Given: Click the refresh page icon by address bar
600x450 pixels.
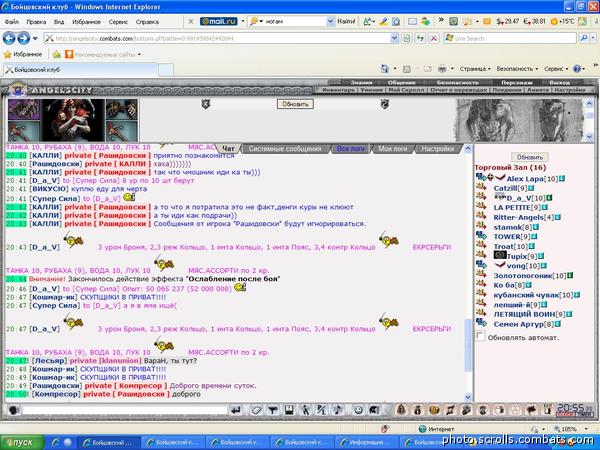Looking at the screenshot, I should 420,38.
